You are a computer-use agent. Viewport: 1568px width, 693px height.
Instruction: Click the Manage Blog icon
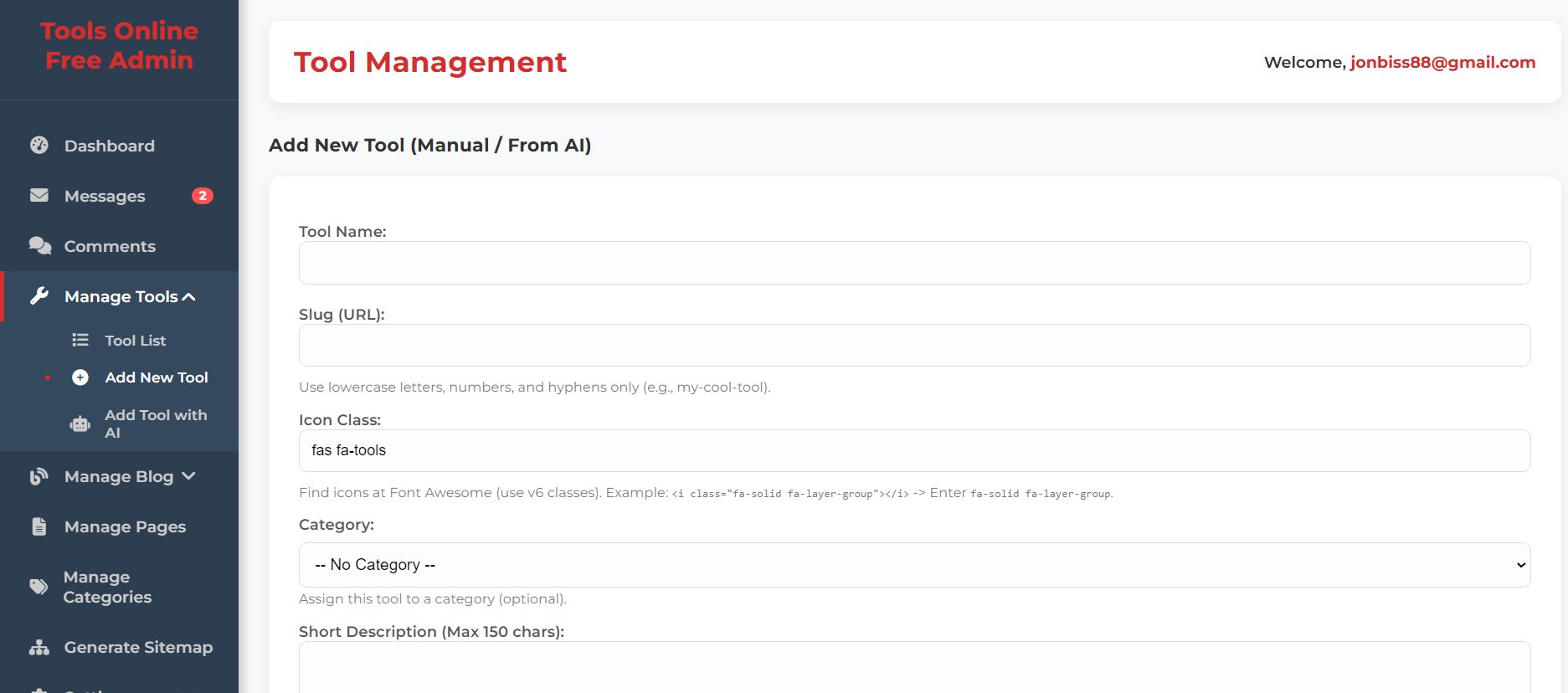pos(39,476)
